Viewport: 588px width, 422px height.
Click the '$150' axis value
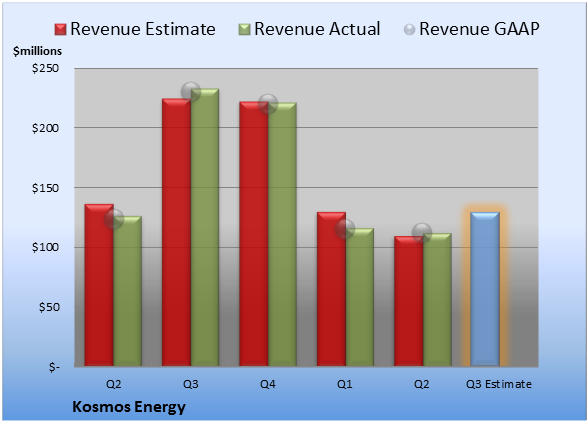[x=45, y=188]
